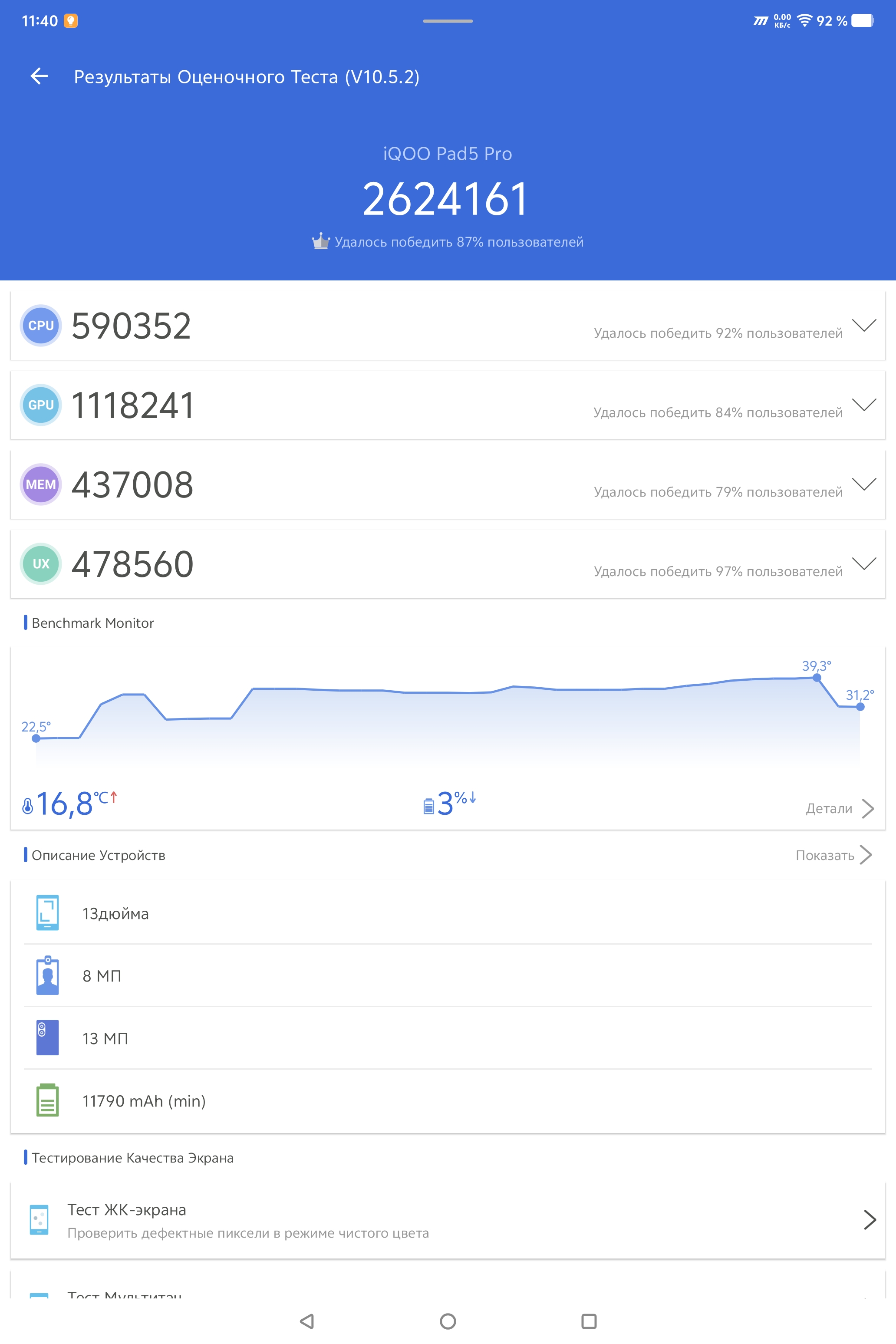Tap the 13дюйма screen size row
This screenshot has height=1344, width=896.
click(x=448, y=913)
